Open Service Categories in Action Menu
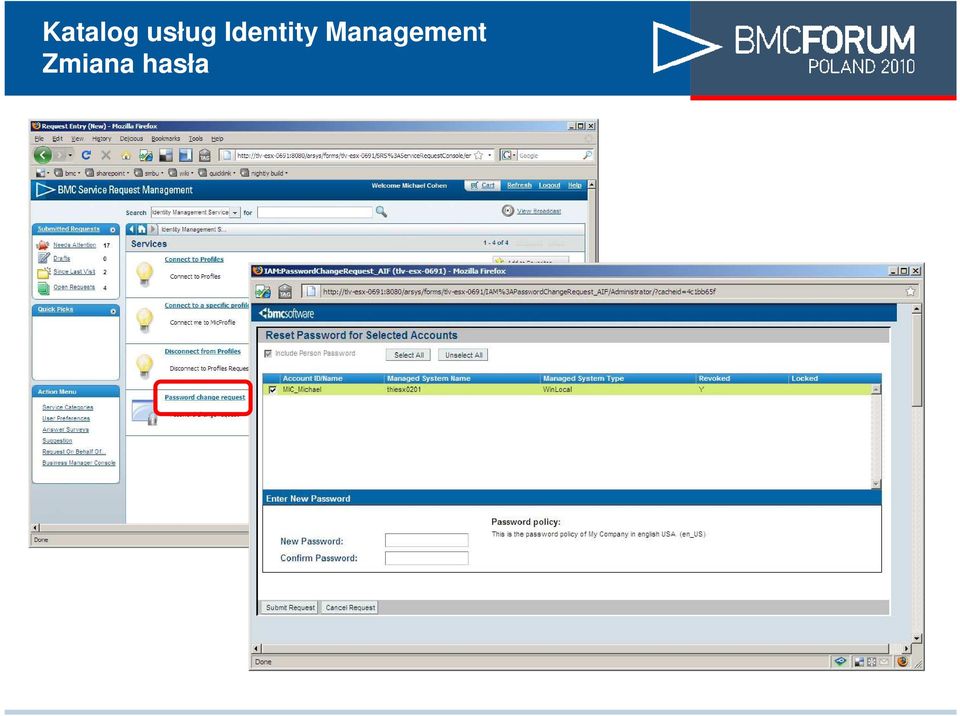Screen dimensions: 960x716 click(67, 407)
